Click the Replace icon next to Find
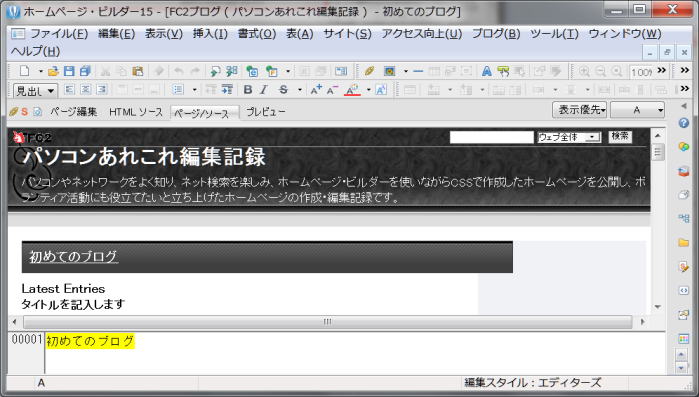Image resolution: width=699 pixels, height=397 pixels. point(232,71)
